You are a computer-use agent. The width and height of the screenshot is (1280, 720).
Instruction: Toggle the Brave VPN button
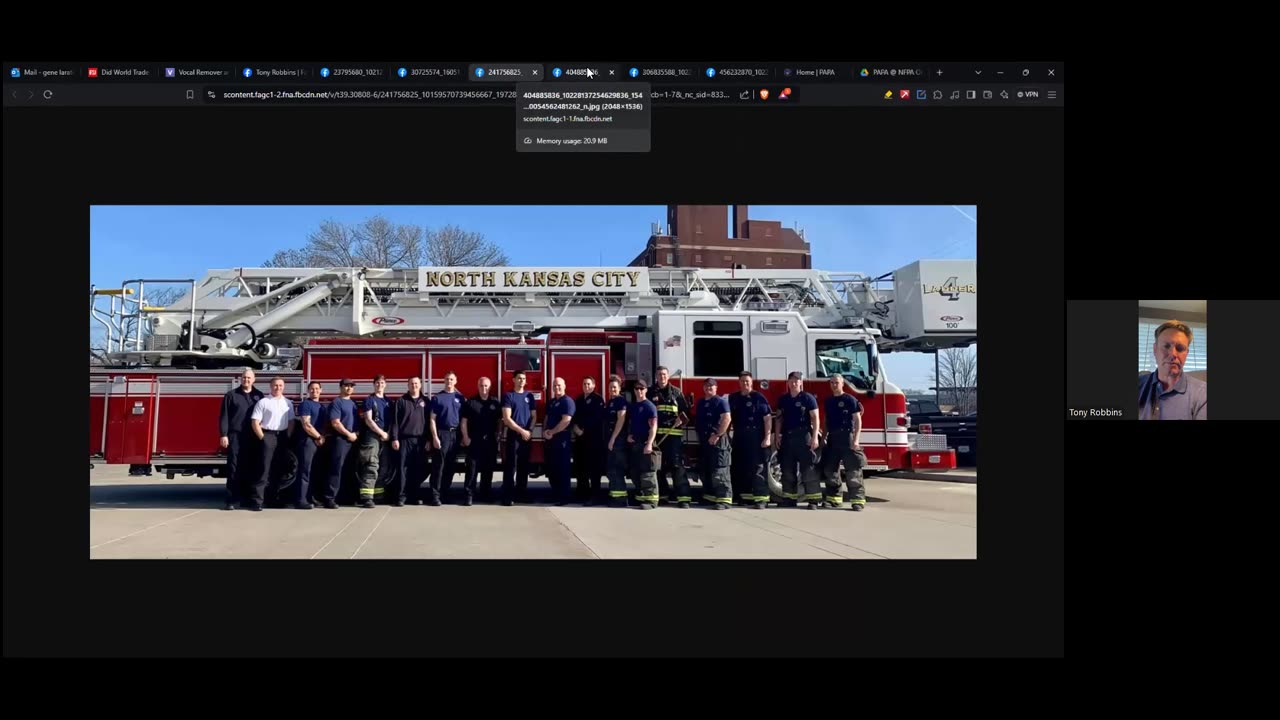pos(1027,94)
